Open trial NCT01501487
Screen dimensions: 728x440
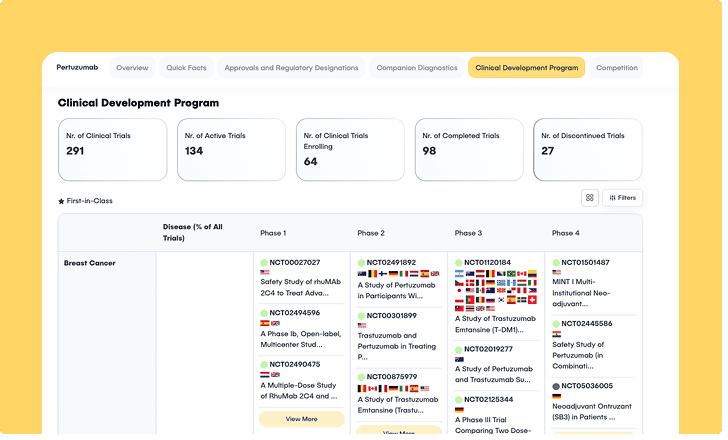tap(585, 263)
